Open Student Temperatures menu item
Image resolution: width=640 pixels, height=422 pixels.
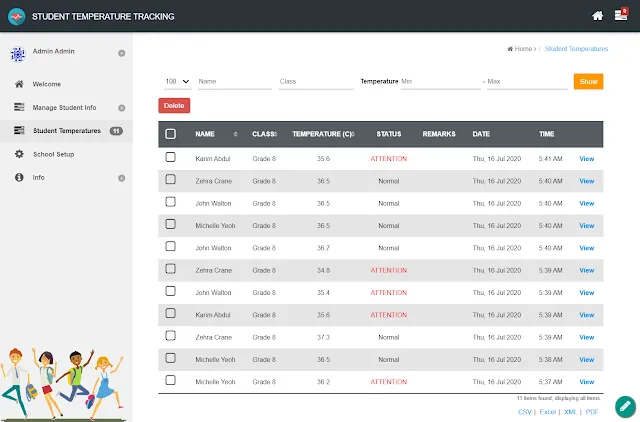pyautogui.click(x=67, y=131)
